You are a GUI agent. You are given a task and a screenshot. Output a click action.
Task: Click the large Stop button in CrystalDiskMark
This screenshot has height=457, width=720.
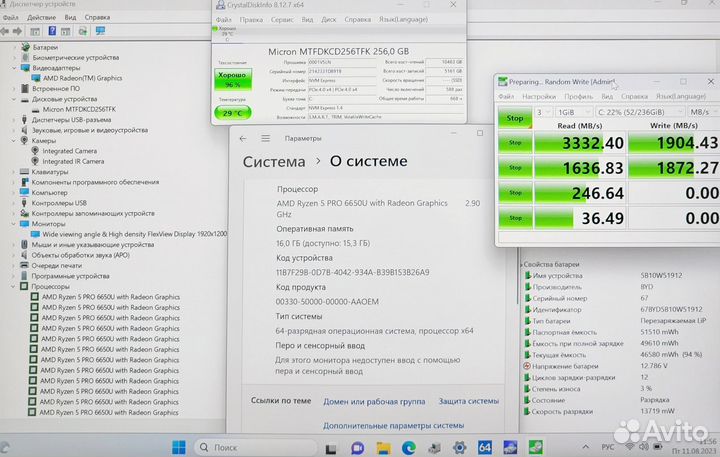click(x=515, y=118)
